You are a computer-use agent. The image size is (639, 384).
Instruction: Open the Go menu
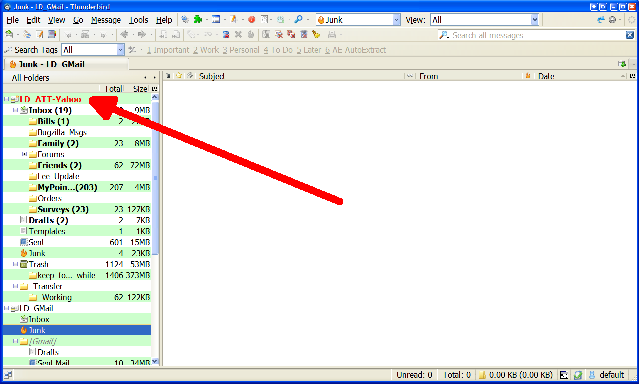point(78,20)
